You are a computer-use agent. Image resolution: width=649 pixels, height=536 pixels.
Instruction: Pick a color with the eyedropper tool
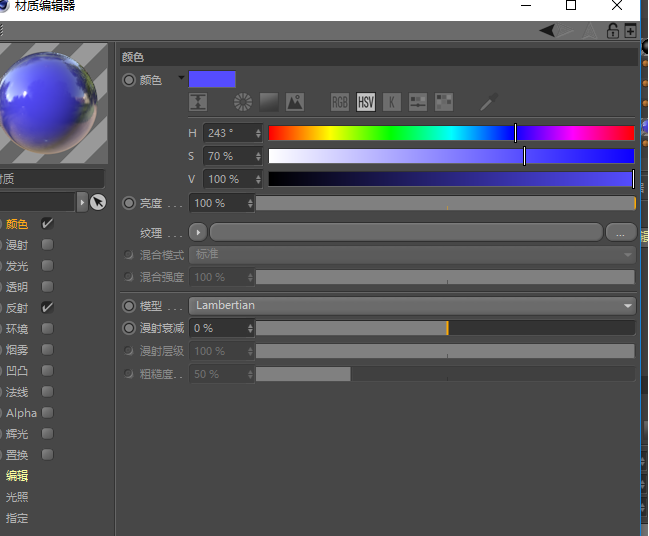click(x=488, y=102)
